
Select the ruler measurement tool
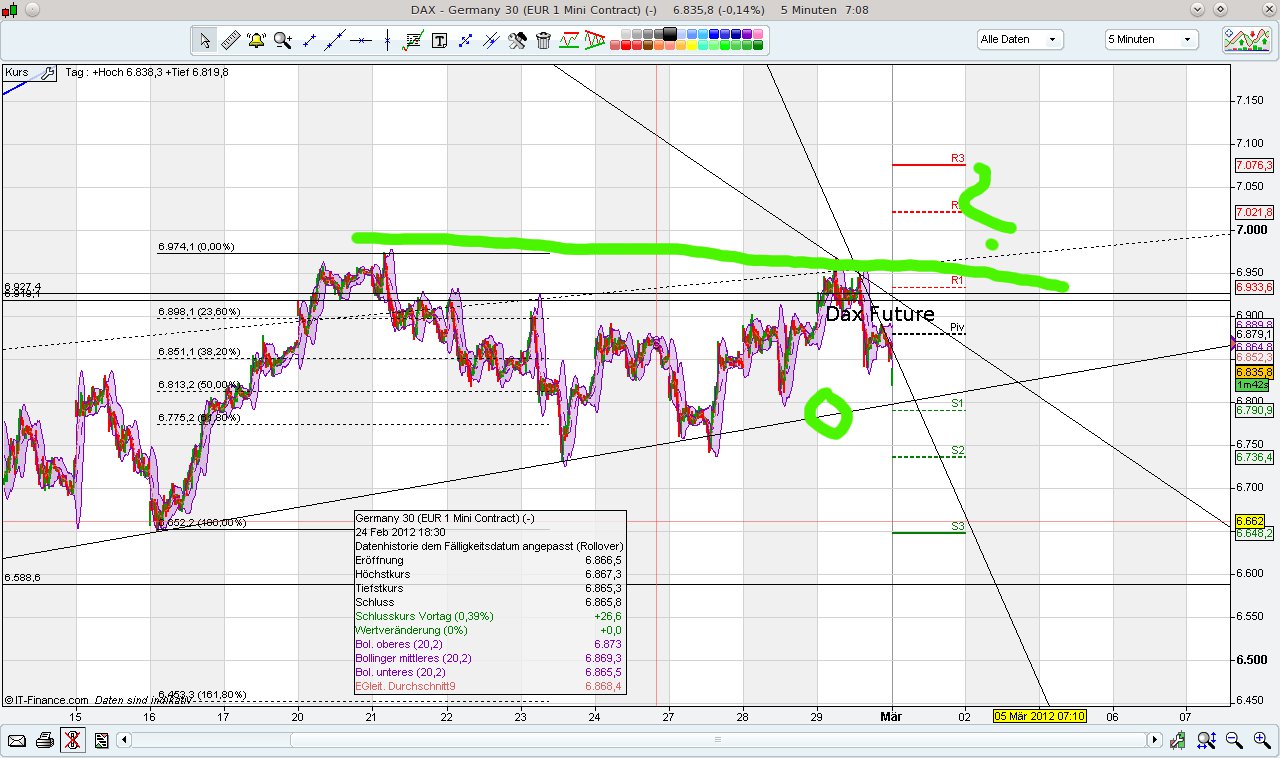point(230,40)
